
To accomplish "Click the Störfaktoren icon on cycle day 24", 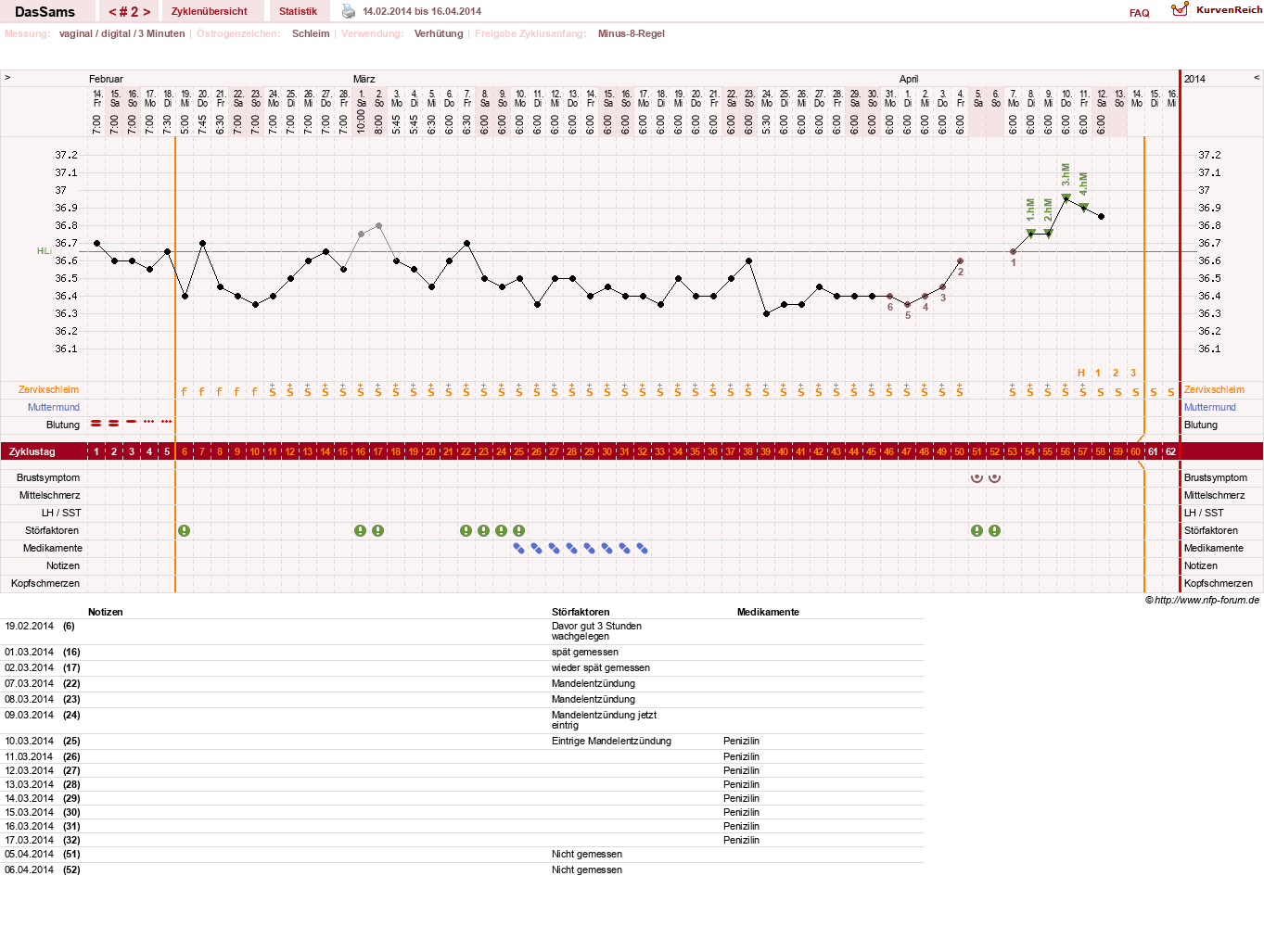I will (x=502, y=531).
